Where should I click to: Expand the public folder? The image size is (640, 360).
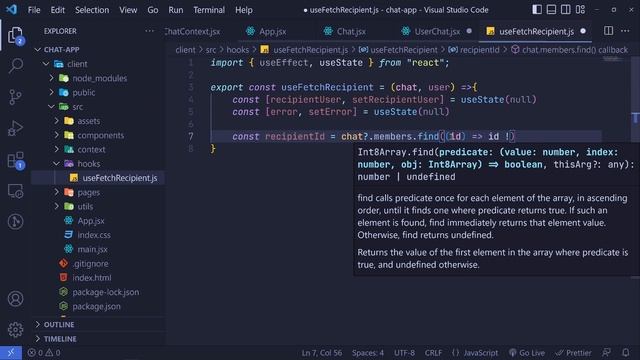(51, 92)
